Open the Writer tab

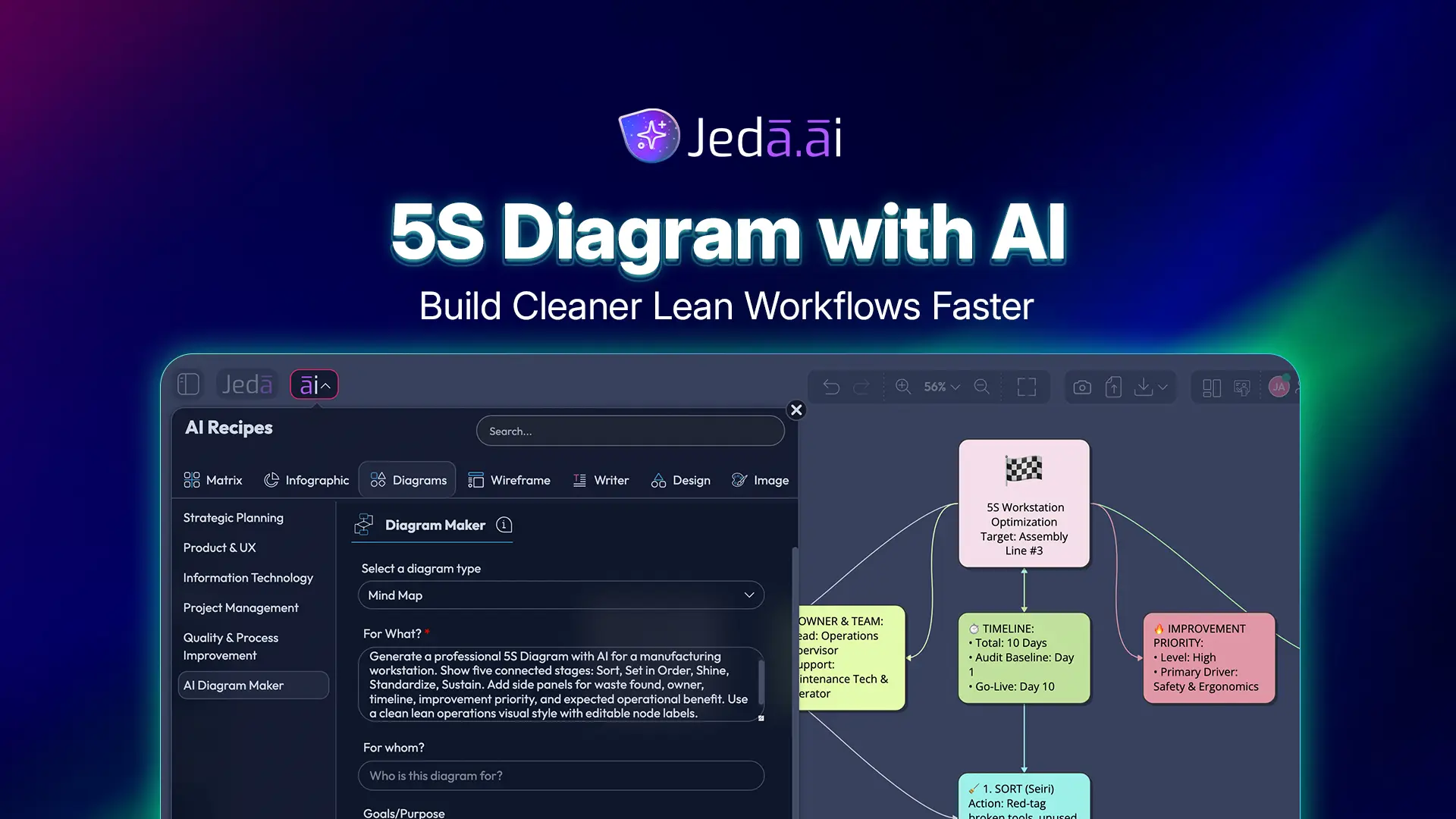601,480
